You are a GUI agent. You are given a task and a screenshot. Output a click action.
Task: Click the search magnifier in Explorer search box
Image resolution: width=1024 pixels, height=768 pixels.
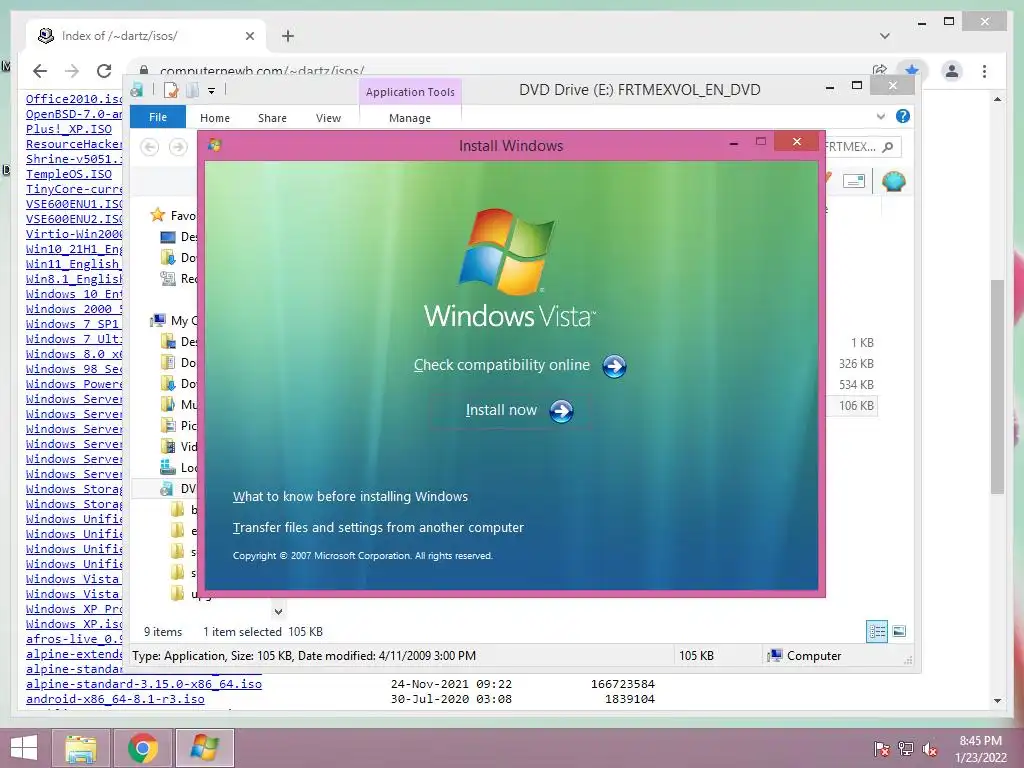click(x=888, y=147)
